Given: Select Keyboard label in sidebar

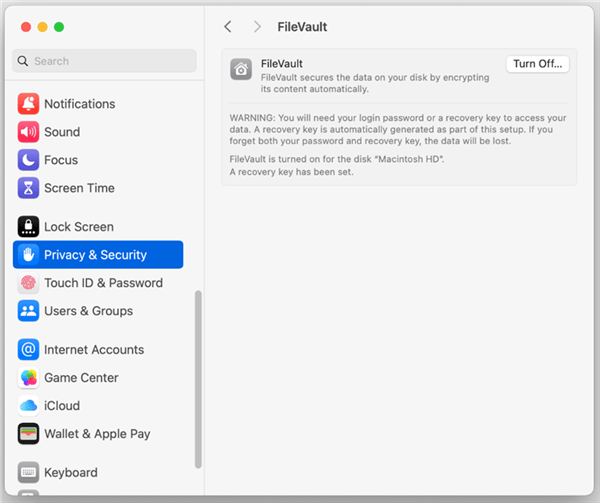Looking at the screenshot, I should [71, 472].
